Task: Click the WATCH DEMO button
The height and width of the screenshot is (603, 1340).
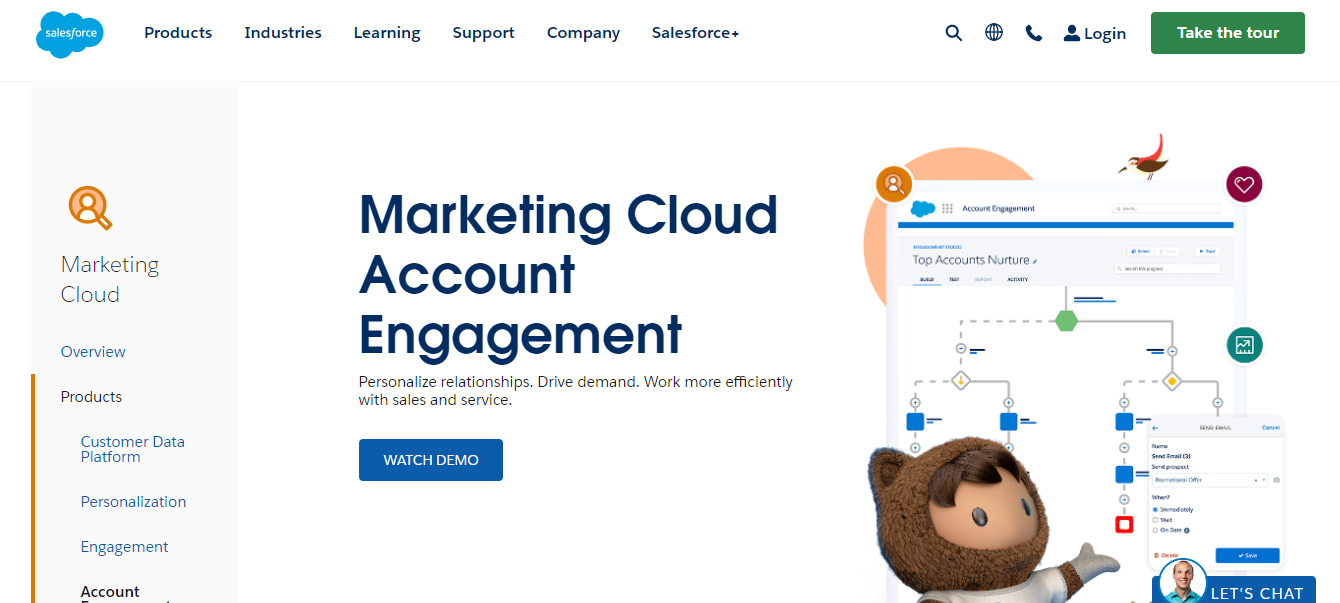Action: (431, 460)
